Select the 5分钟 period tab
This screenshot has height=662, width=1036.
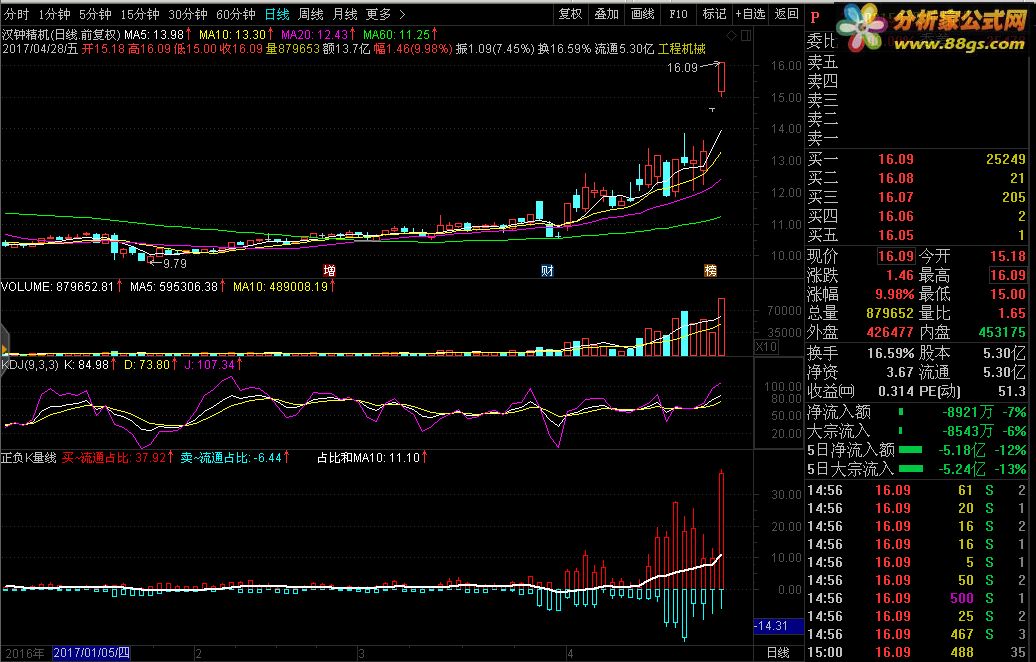coord(95,14)
